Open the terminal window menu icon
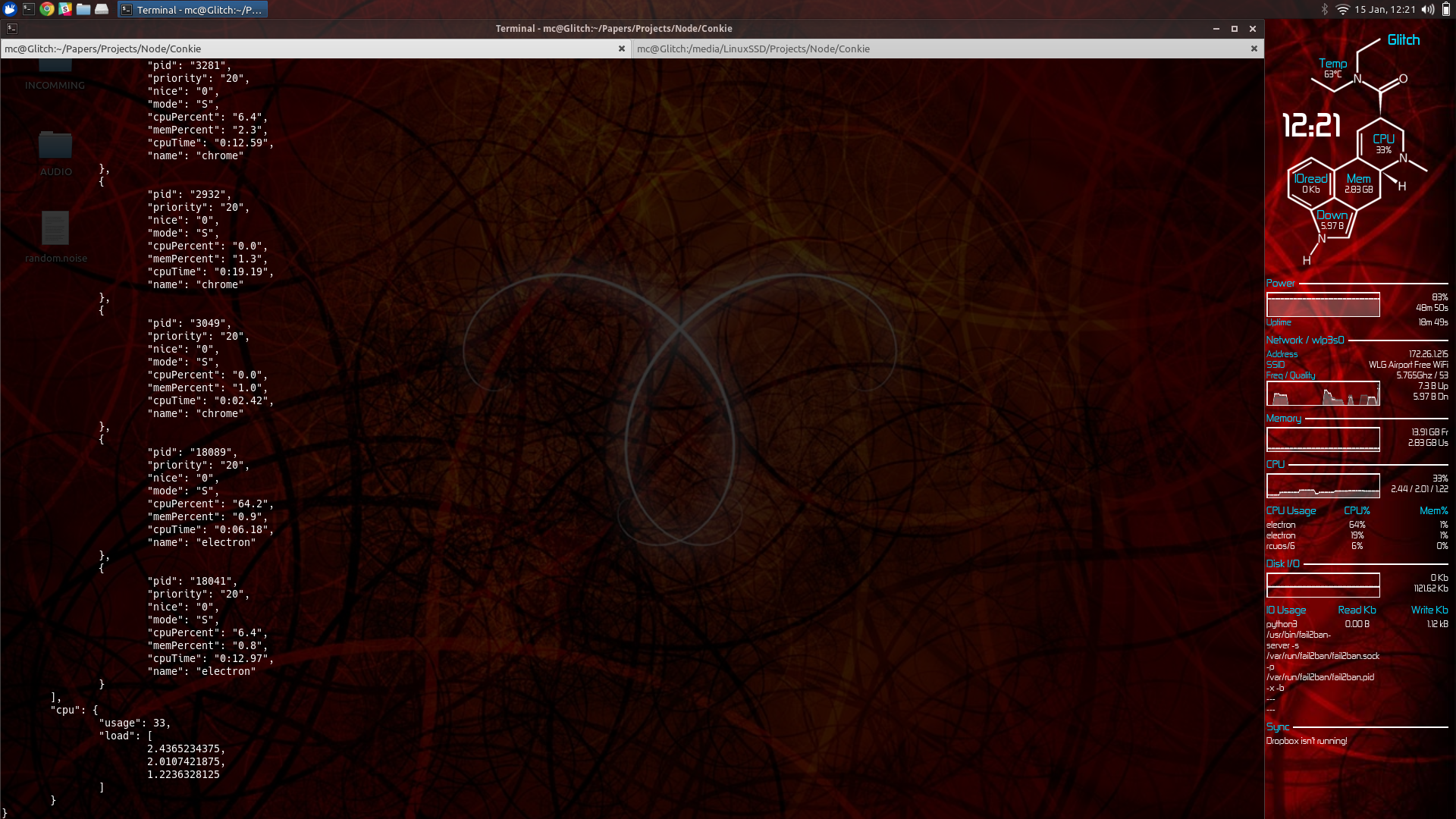 point(11,28)
